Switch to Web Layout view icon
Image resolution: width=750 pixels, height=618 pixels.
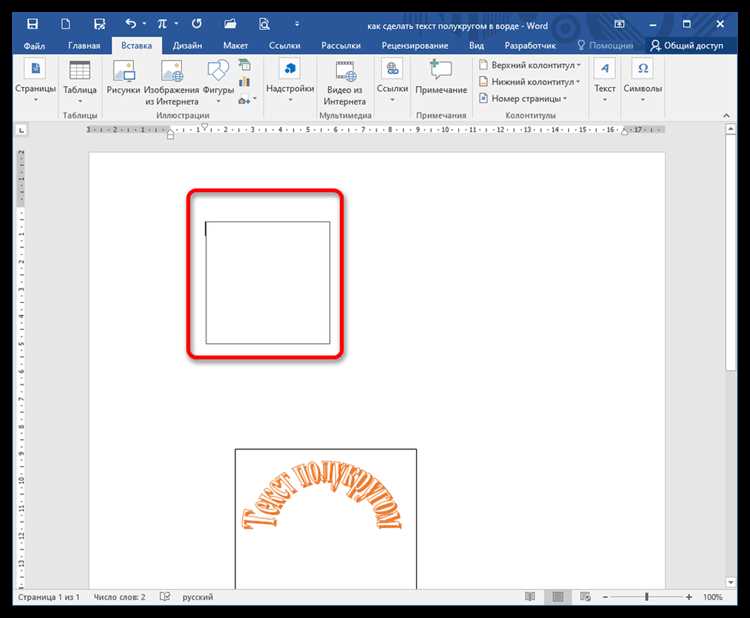click(x=585, y=596)
